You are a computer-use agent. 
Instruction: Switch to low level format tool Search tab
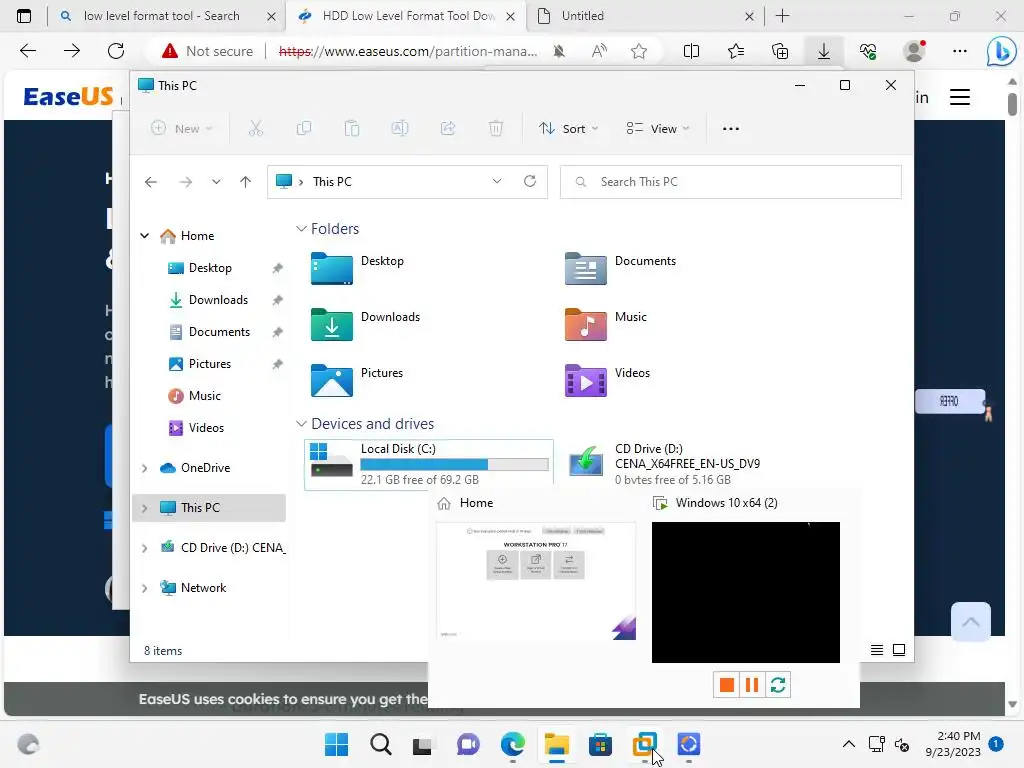coord(167,16)
